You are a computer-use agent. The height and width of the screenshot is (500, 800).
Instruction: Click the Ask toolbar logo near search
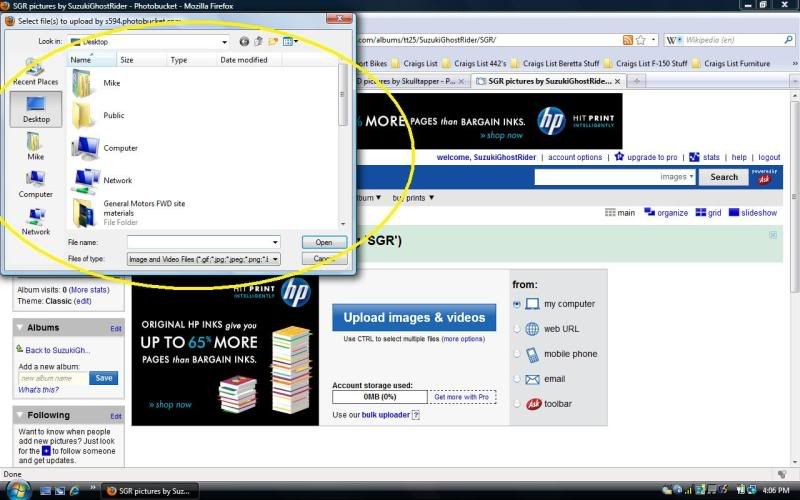tap(764, 177)
